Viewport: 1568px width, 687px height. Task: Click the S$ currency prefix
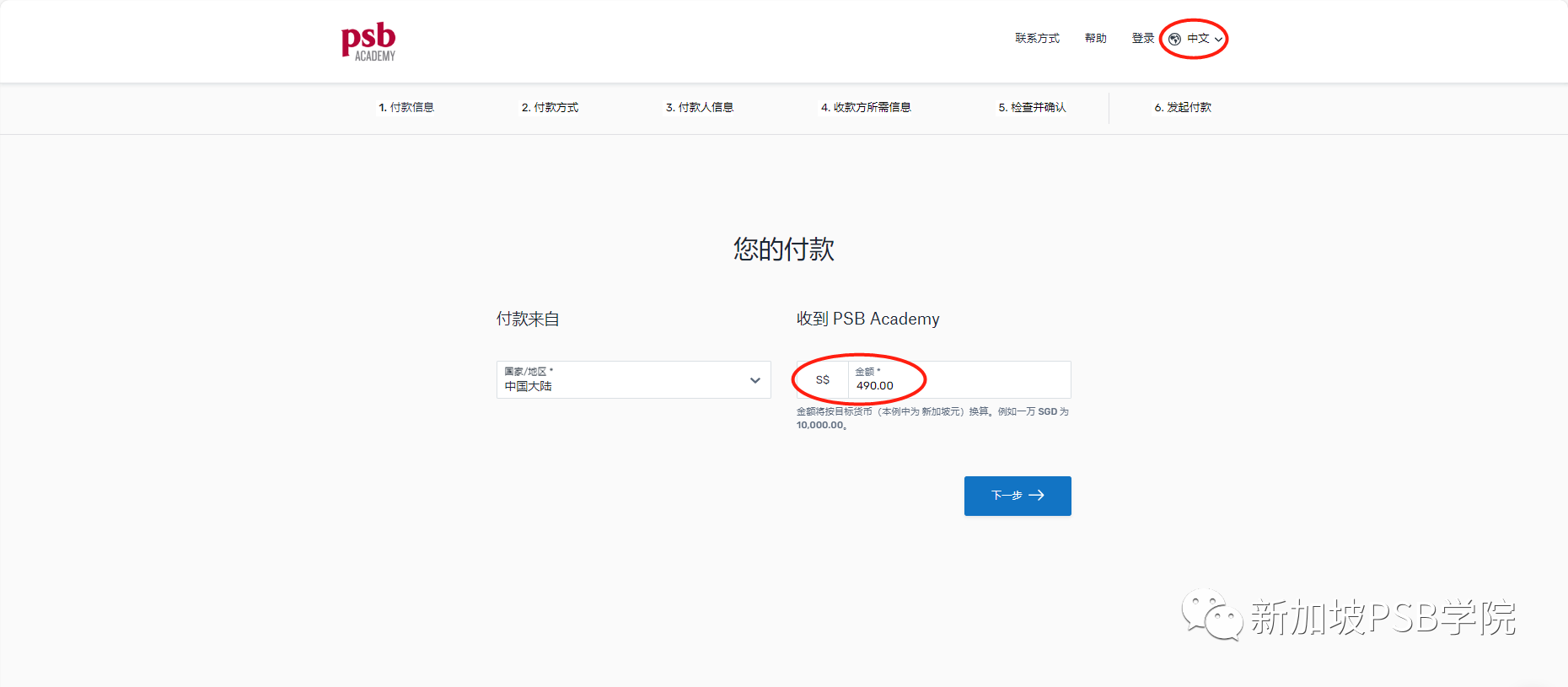point(823,380)
